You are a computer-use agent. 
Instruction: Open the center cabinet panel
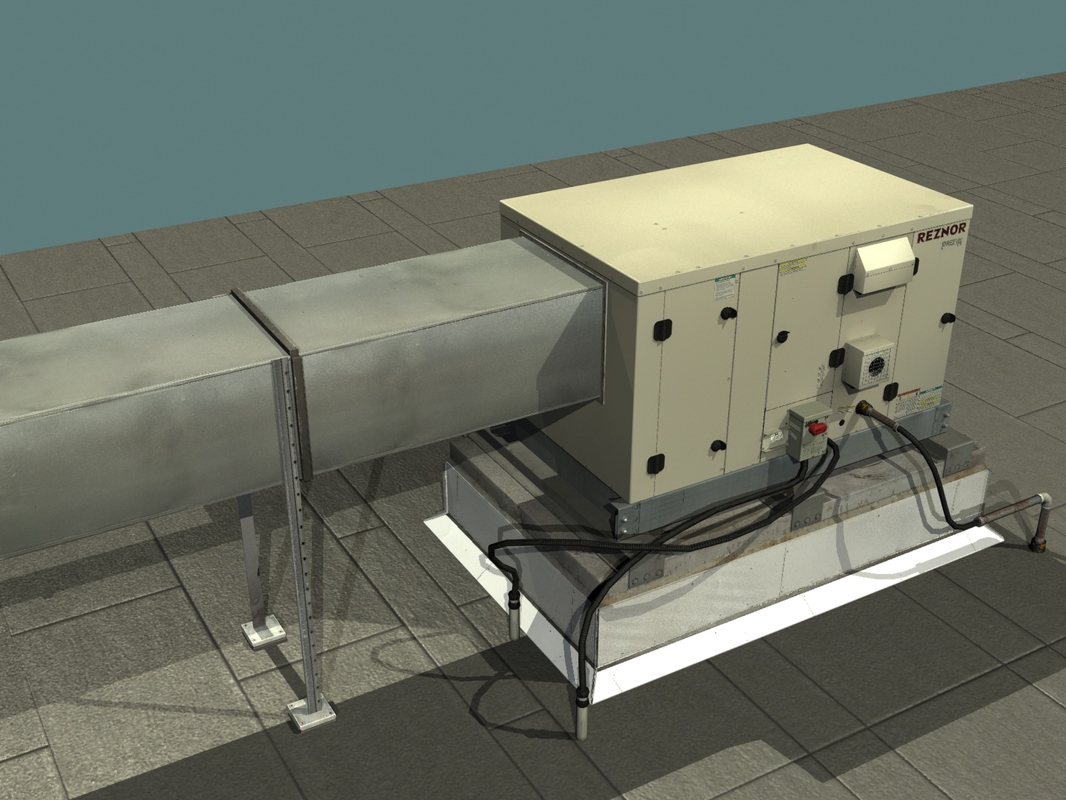tap(770, 370)
